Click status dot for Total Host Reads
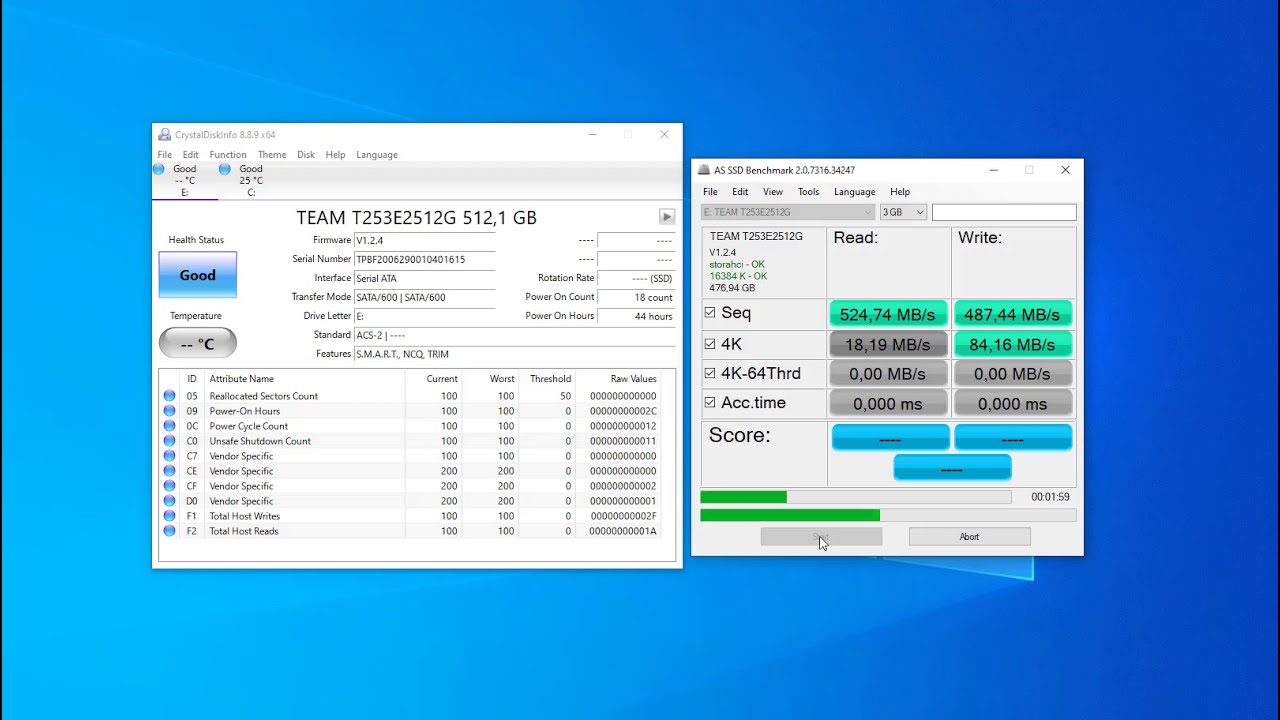 (169, 531)
